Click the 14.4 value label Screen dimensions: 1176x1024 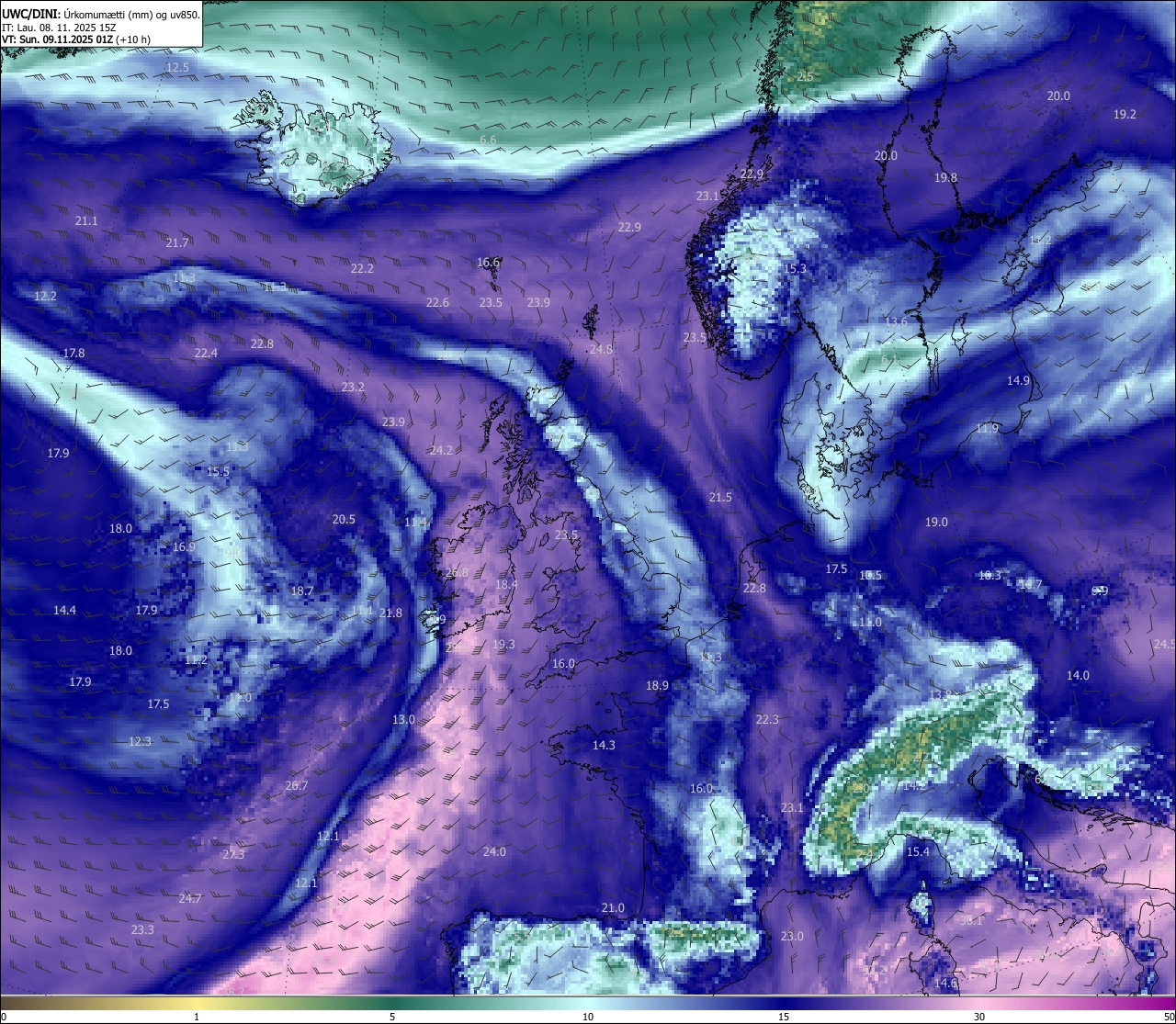(64, 610)
